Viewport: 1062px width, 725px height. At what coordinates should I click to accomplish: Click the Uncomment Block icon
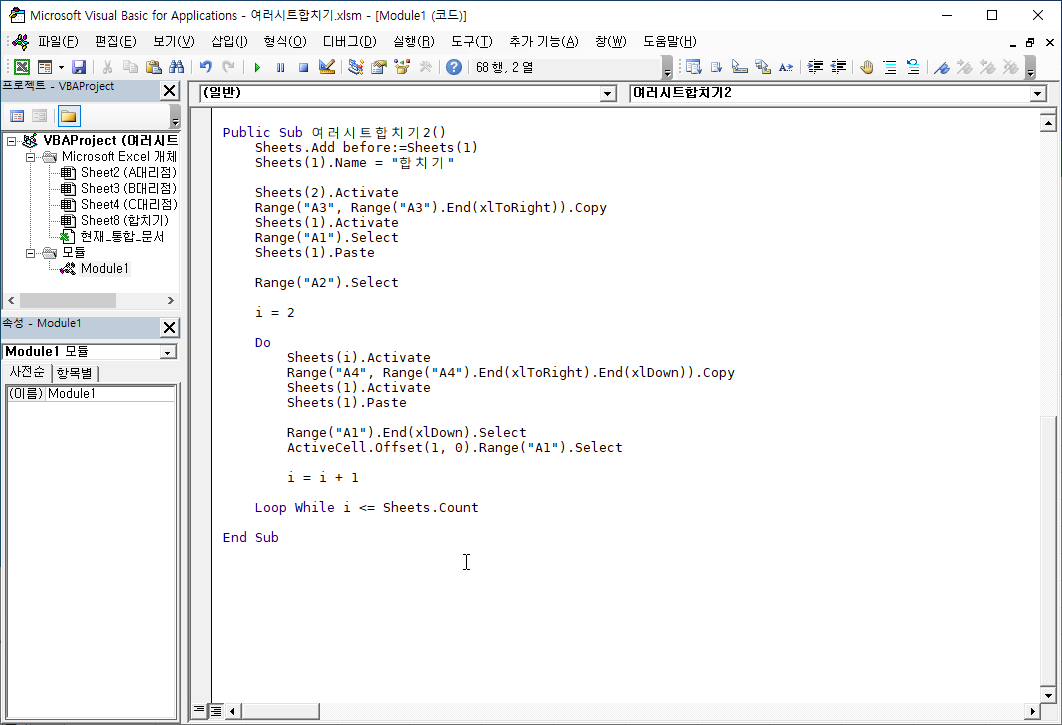click(913, 67)
